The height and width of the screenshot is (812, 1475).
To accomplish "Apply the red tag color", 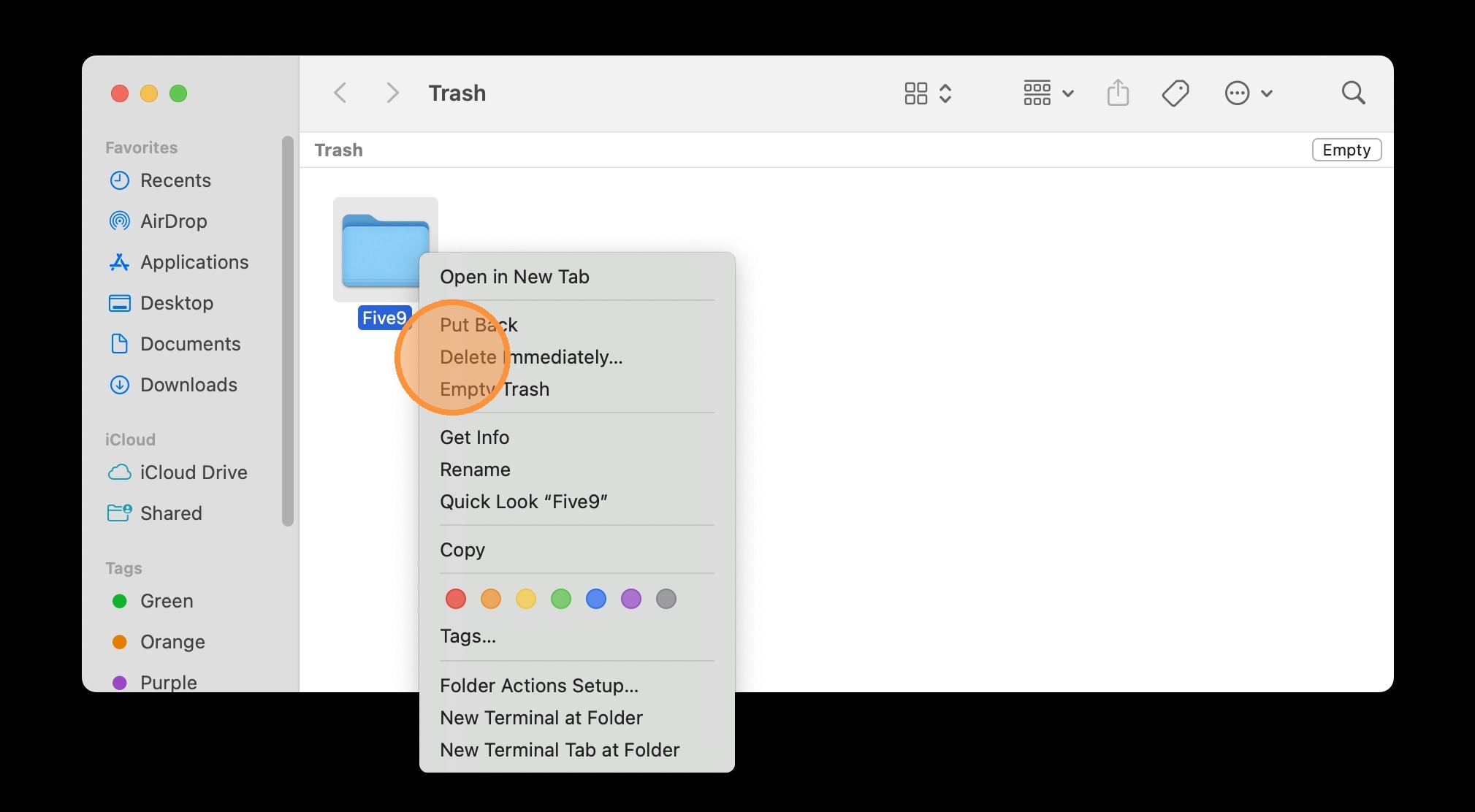I will coord(456,600).
